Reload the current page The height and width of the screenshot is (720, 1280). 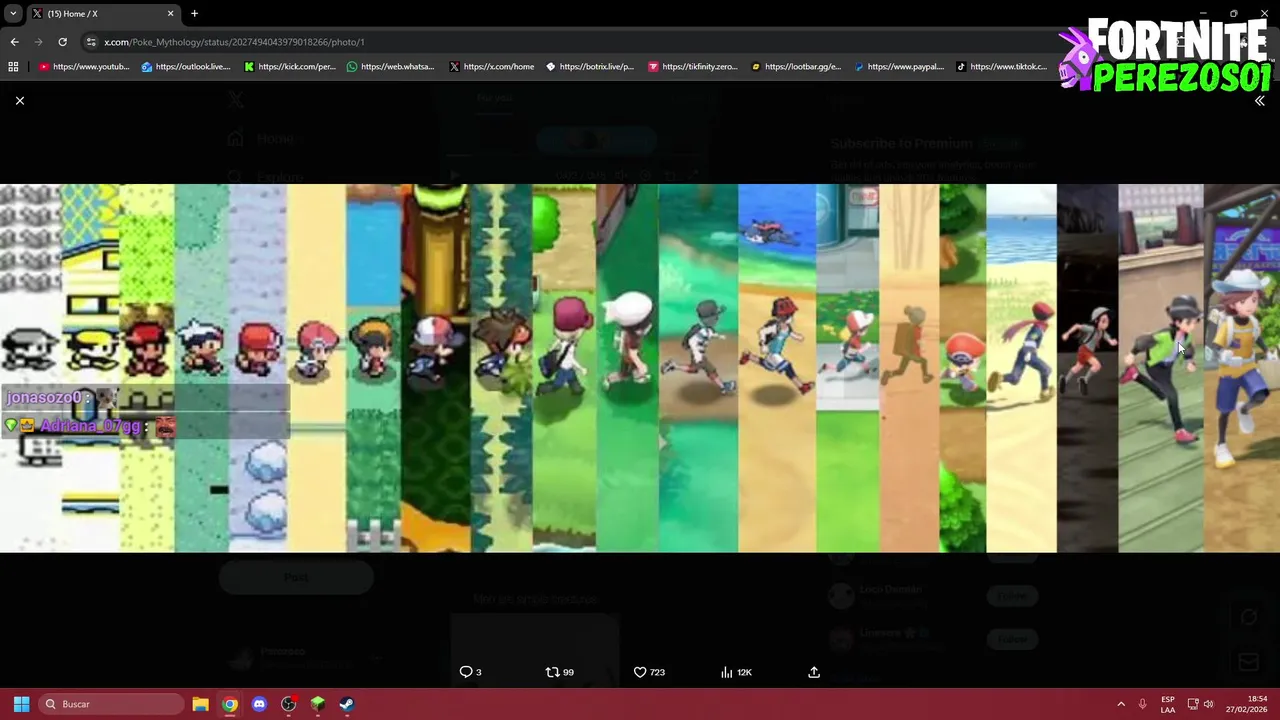pos(62,42)
